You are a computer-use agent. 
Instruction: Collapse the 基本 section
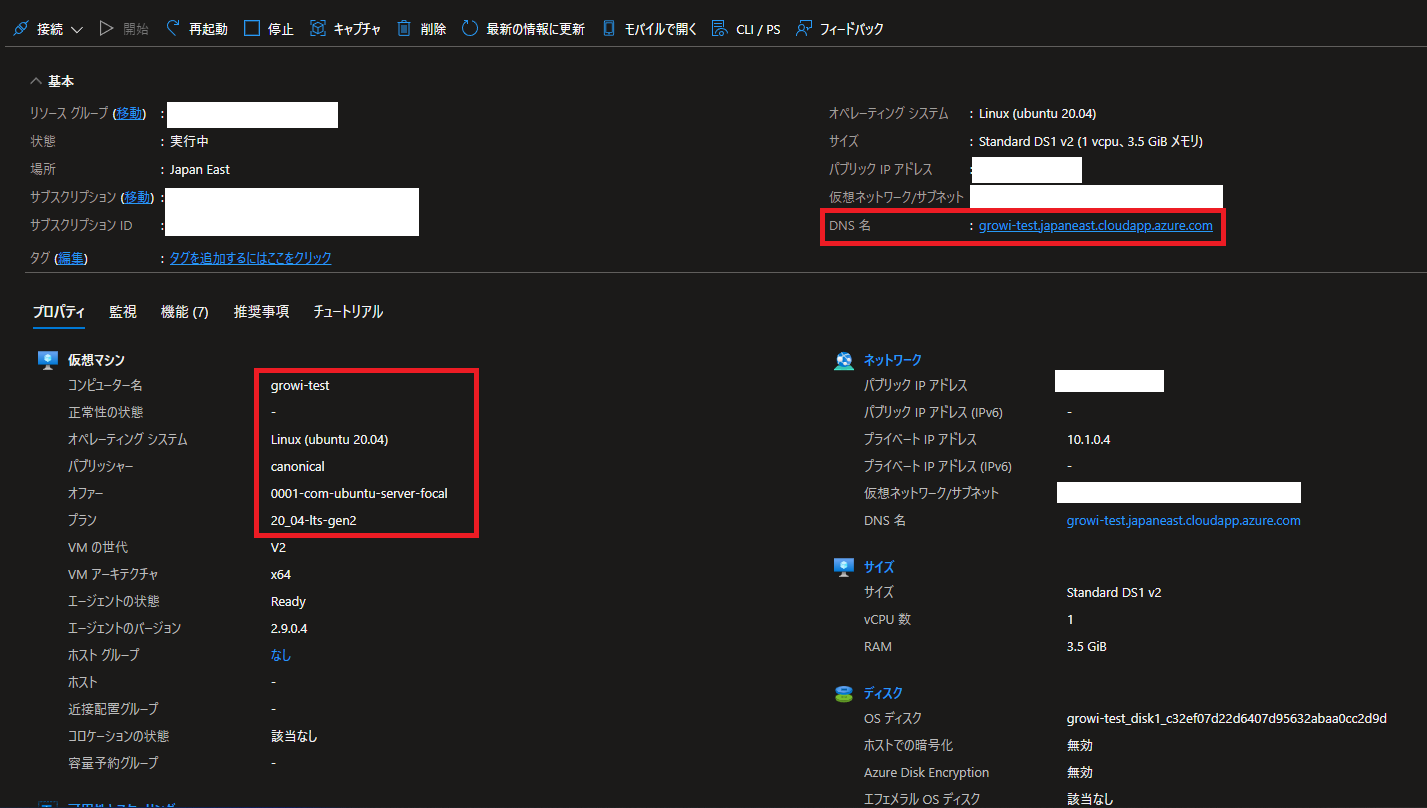pyautogui.click(x=36, y=80)
